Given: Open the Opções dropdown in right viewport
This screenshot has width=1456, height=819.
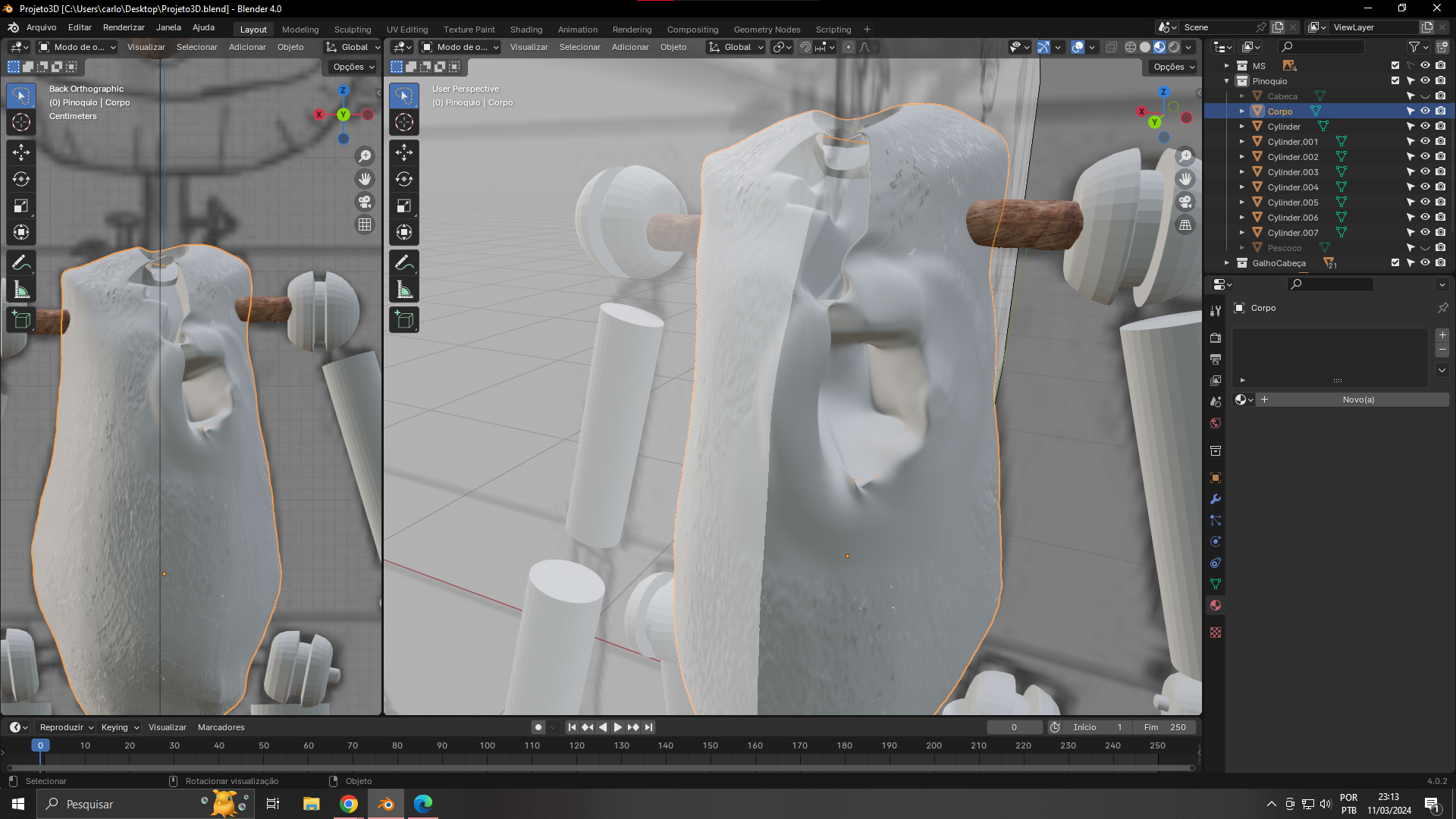Looking at the screenshot, I should coord(1174,67).
